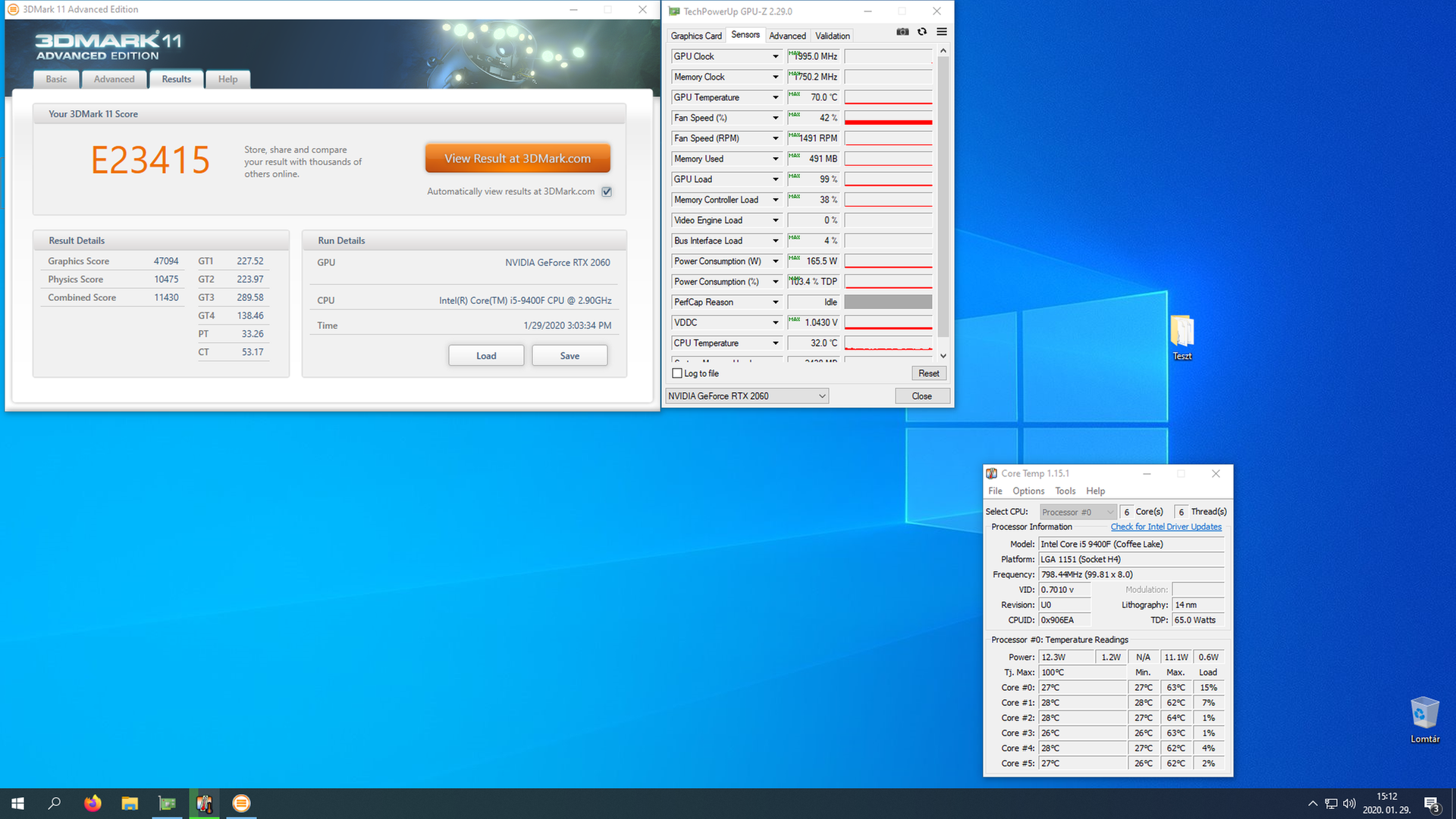Click the taskbar clock and date
This screenshot has height=819, width=1456.
tap(1386, 803)
